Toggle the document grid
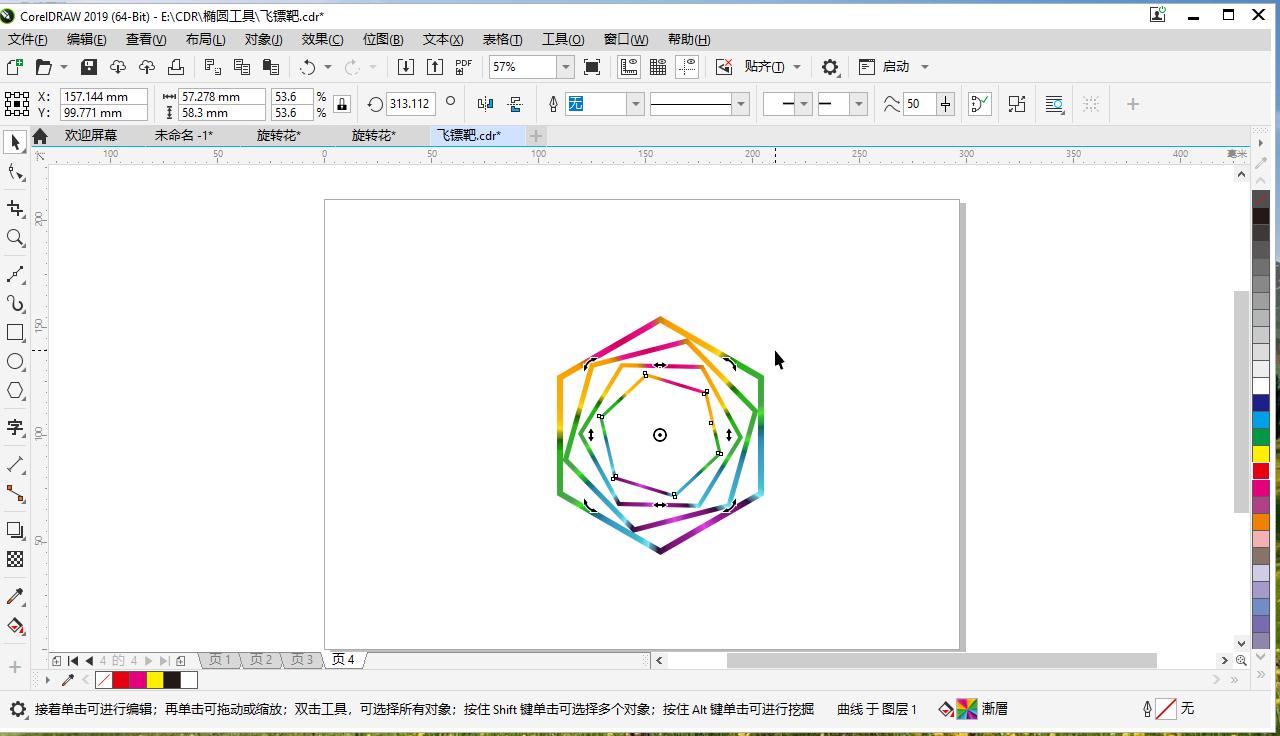This screenshot has height=736, width=1280. (x=657, y=67)
